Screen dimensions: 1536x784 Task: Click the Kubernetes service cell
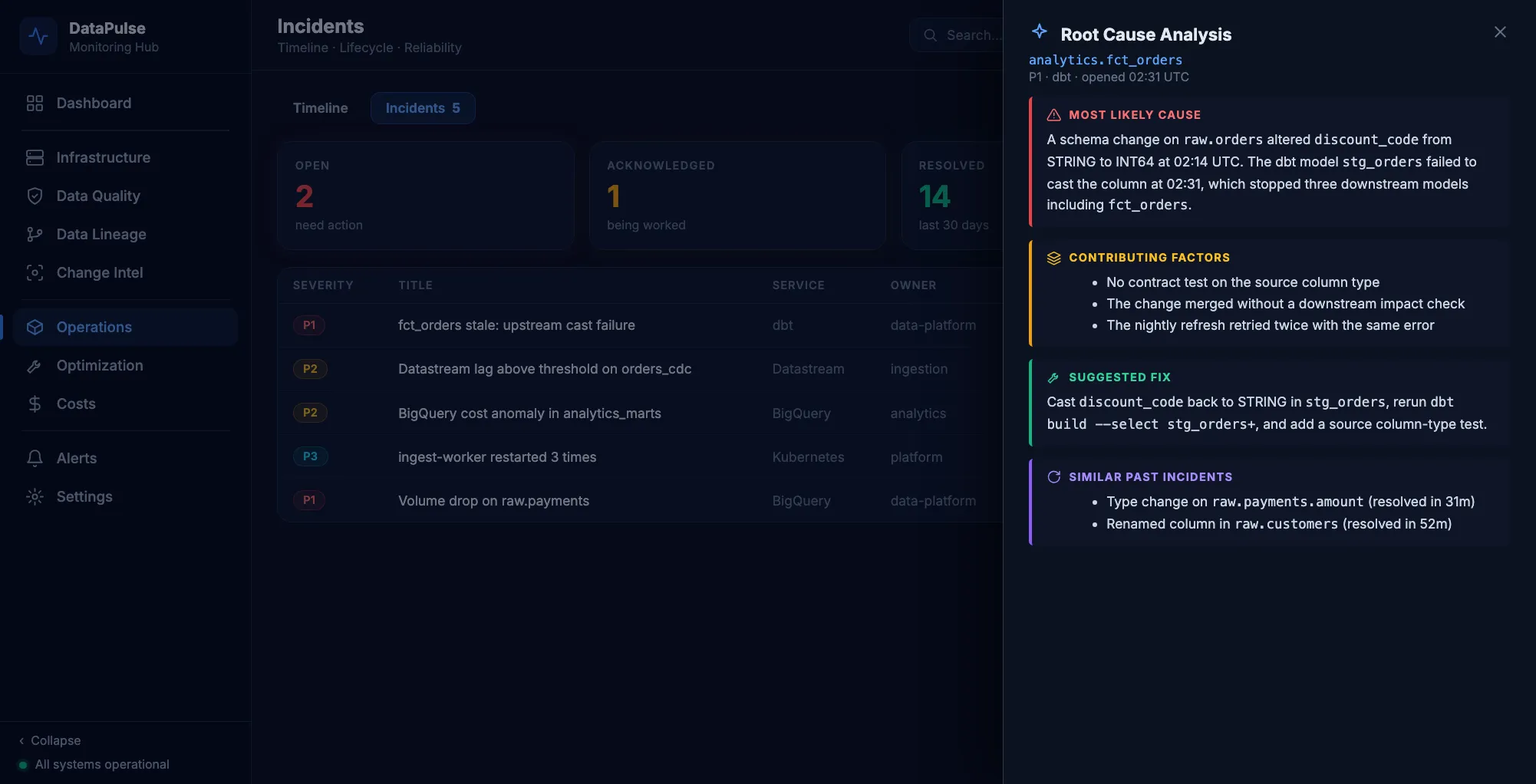click(808, 457)
